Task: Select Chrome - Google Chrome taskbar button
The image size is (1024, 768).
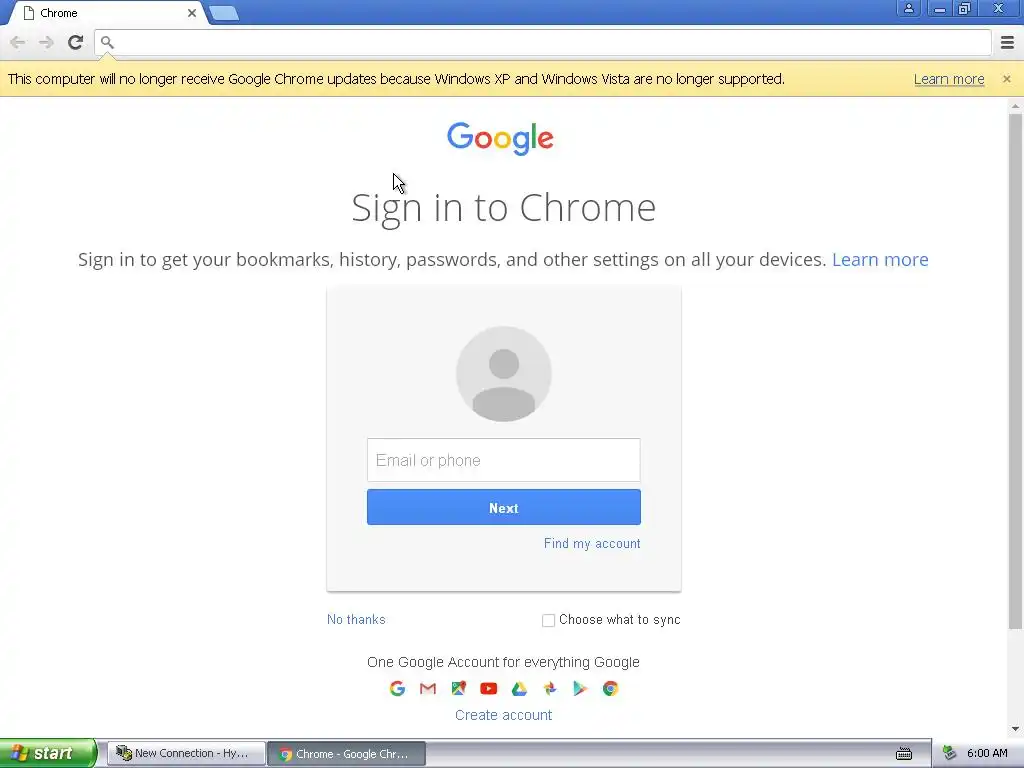Action: coord(347,754)
